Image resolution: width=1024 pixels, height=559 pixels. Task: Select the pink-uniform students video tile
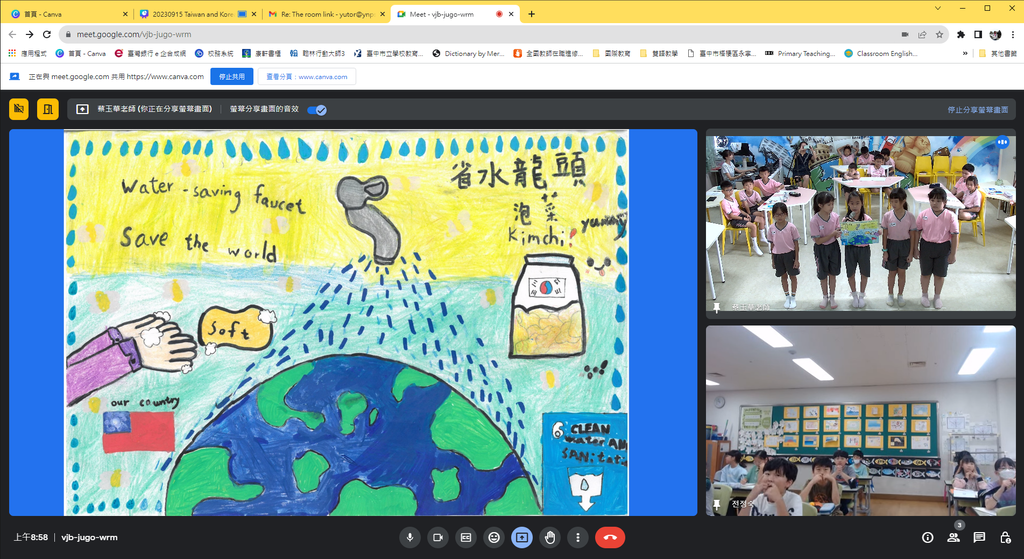861,223
